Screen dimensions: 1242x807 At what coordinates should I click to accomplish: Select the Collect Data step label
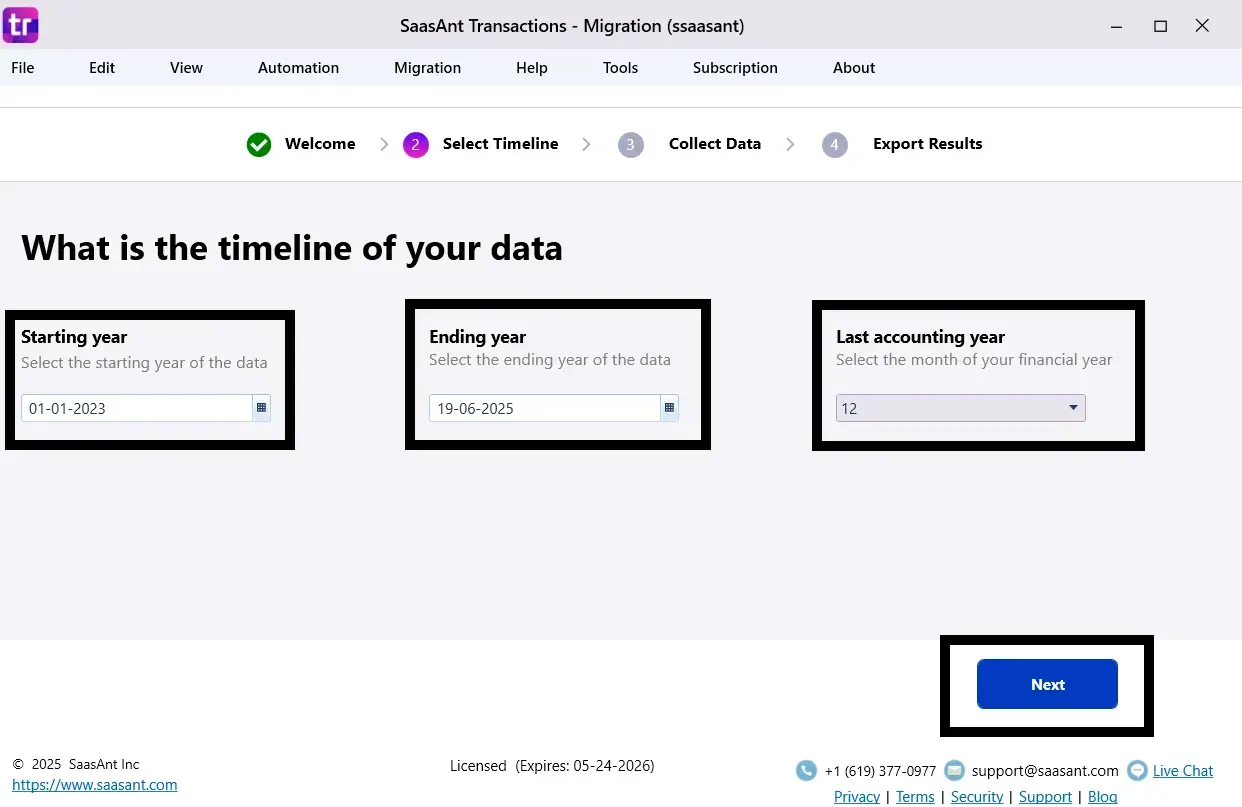tap(715, 144)
